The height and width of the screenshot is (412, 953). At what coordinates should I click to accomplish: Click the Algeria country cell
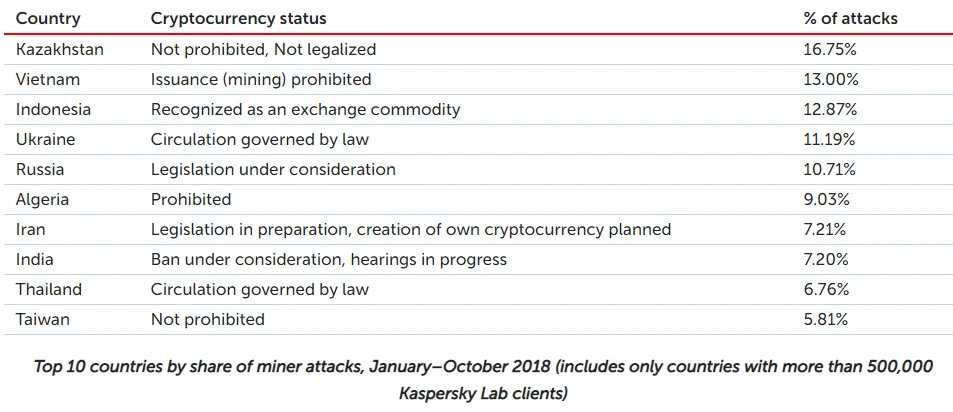43,199
